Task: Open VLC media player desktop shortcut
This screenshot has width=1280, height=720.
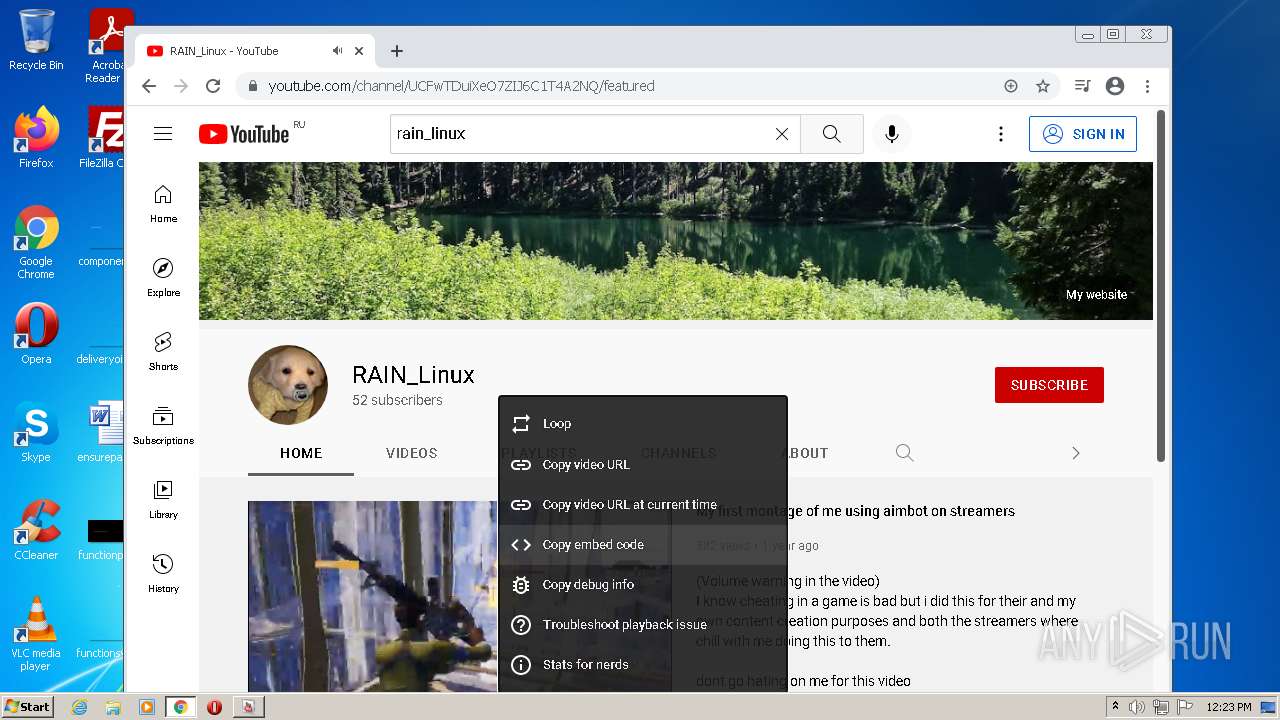Action: 36,634
